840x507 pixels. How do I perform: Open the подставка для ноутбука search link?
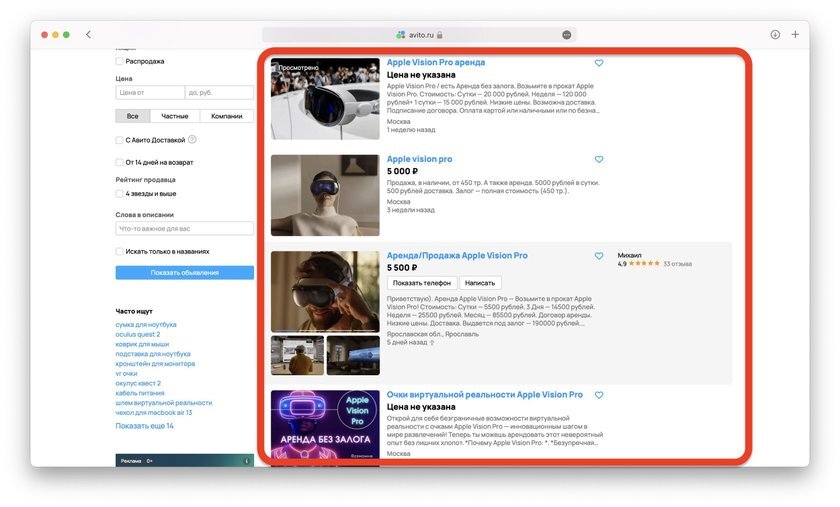pyautogui.click(x=153, y=354)
